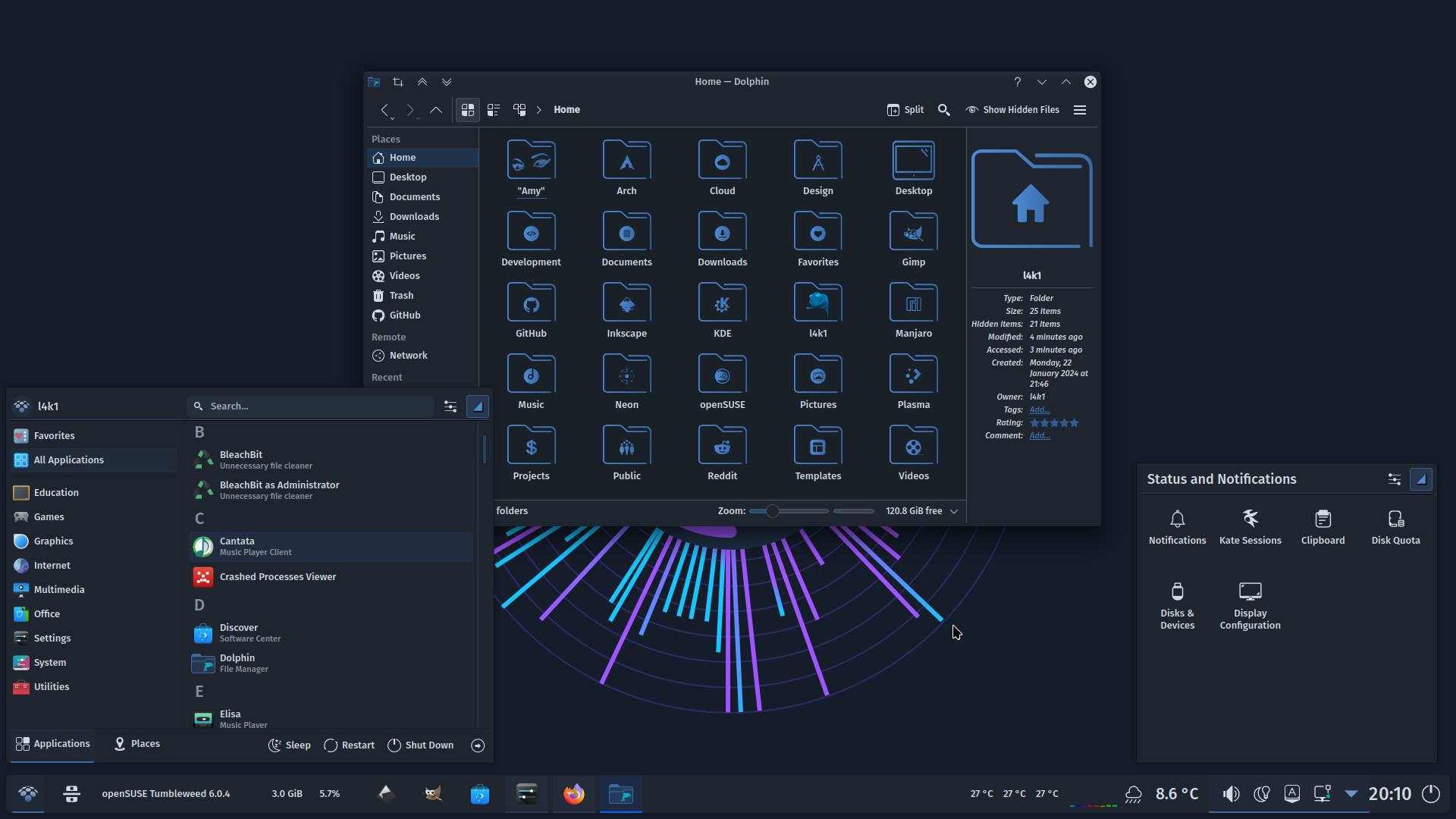Launch BleachBit as Administrator
This screenshot has height=819, width=1456.
331,491
